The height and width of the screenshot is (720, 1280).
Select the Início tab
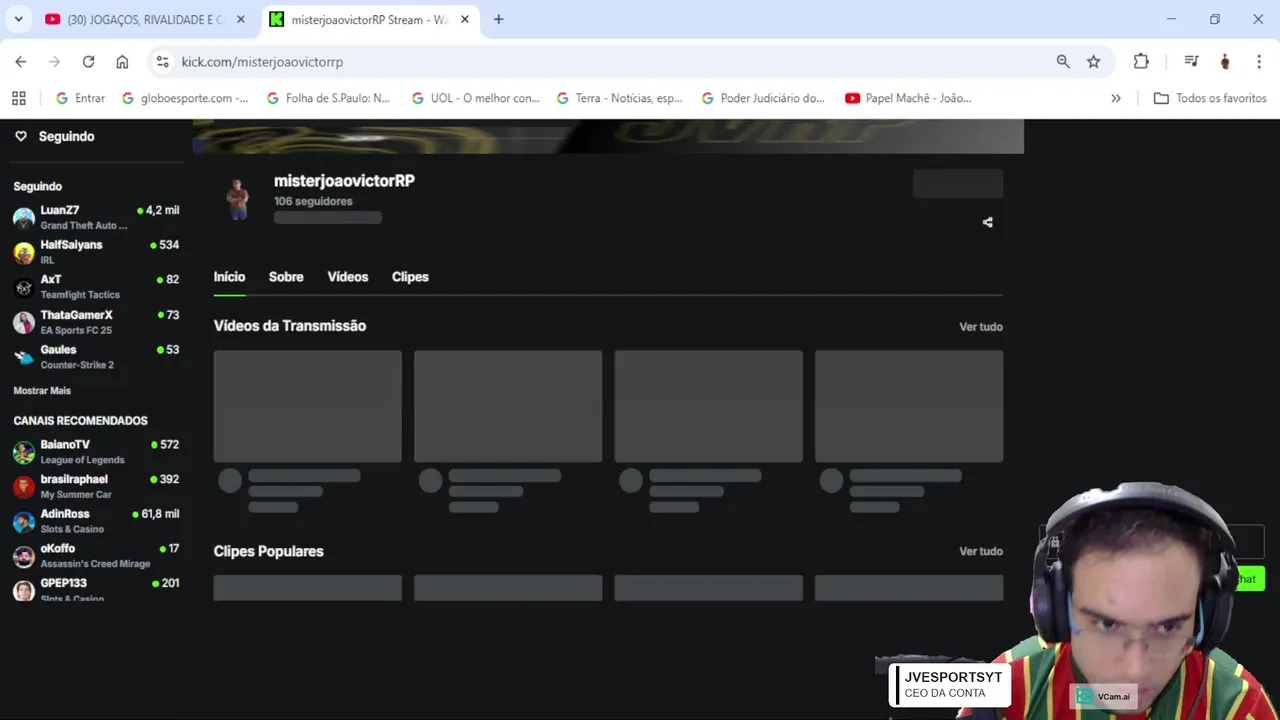coord(229,277)
